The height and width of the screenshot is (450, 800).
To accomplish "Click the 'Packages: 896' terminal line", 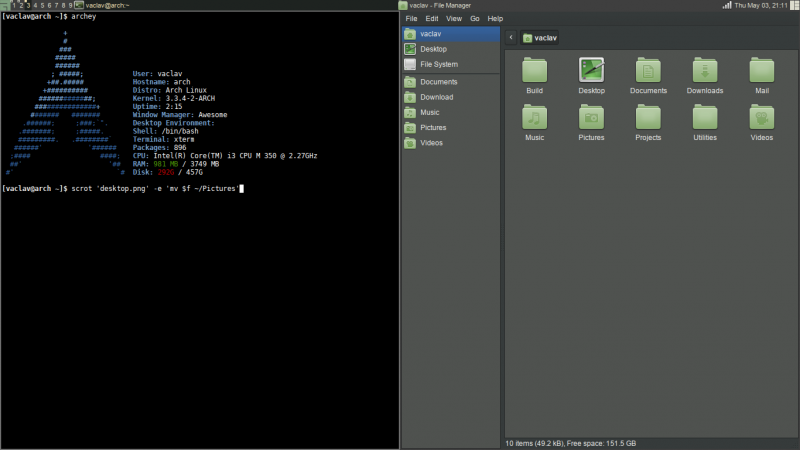I will tap(159, 147).
